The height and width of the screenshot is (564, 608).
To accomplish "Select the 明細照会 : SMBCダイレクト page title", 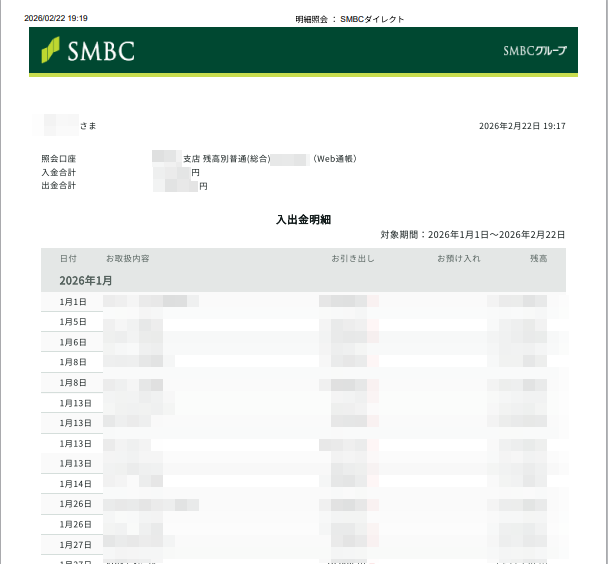I will click(350, 19).
